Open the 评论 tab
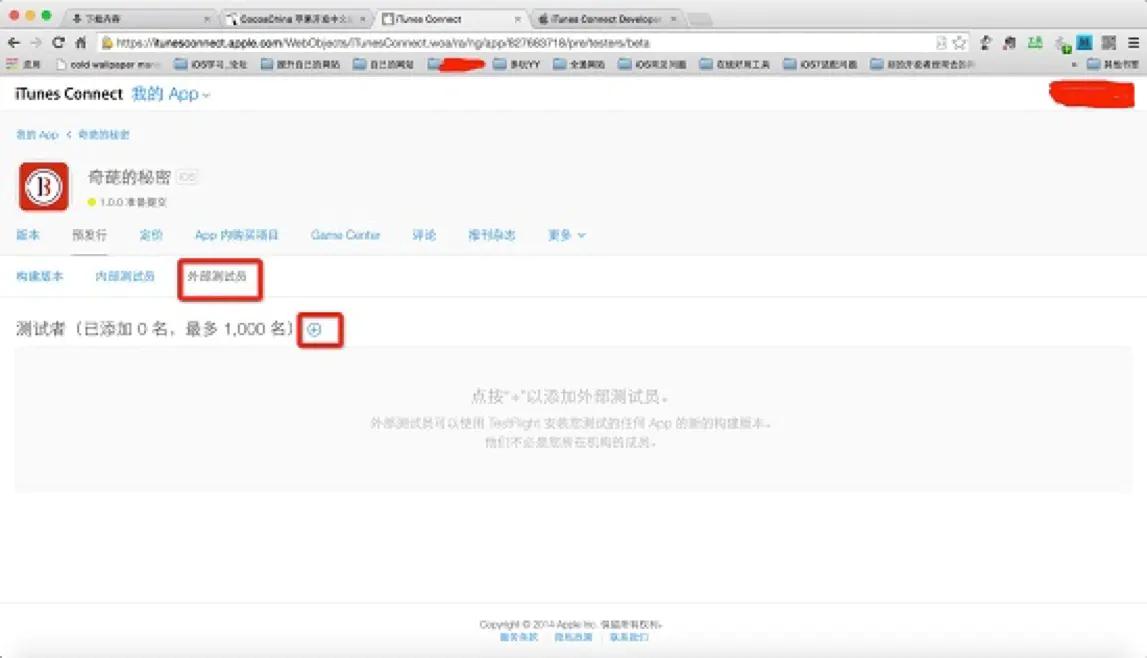The height and width of the screenshot is (658, 1147). (424, 235)
